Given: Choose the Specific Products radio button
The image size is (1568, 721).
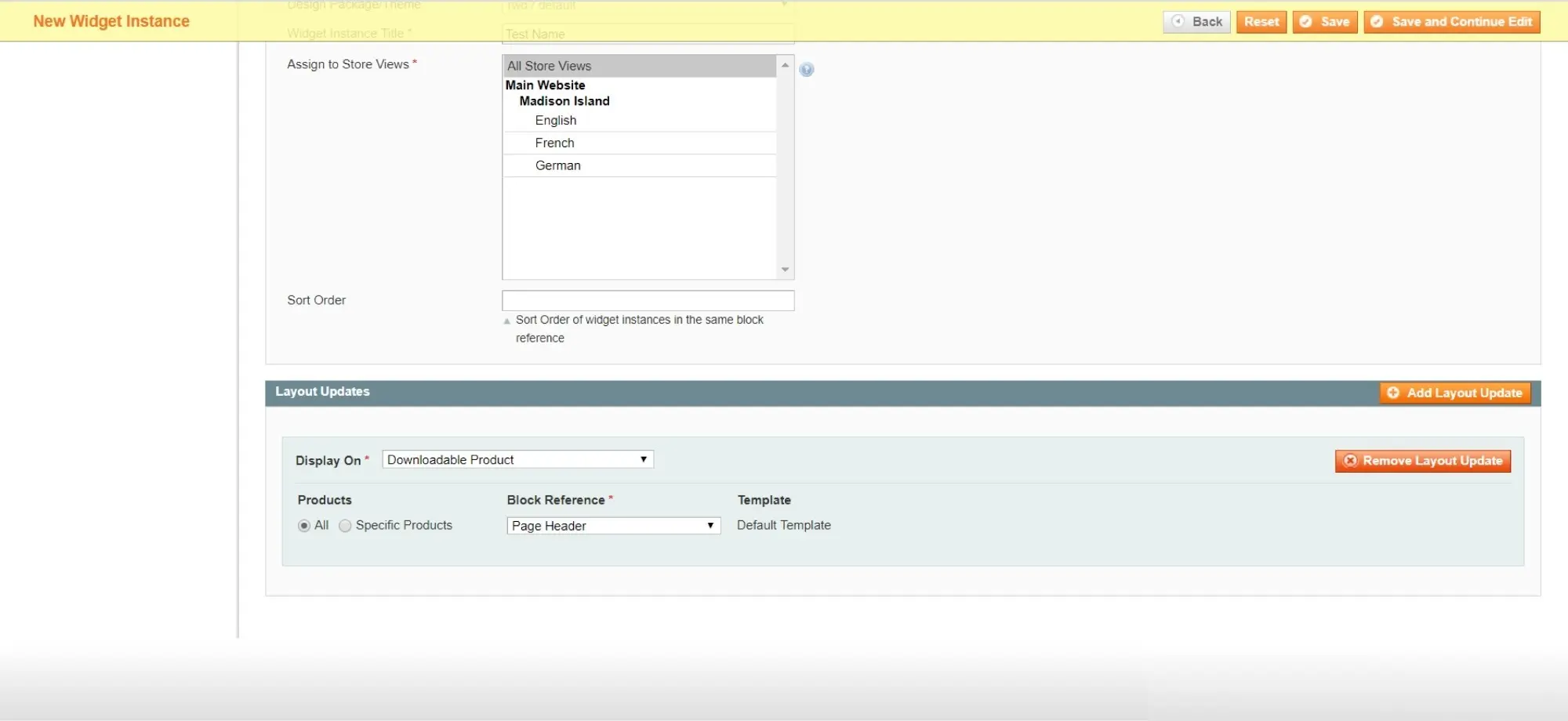Looking at the screenshot, I should point(345,526).
